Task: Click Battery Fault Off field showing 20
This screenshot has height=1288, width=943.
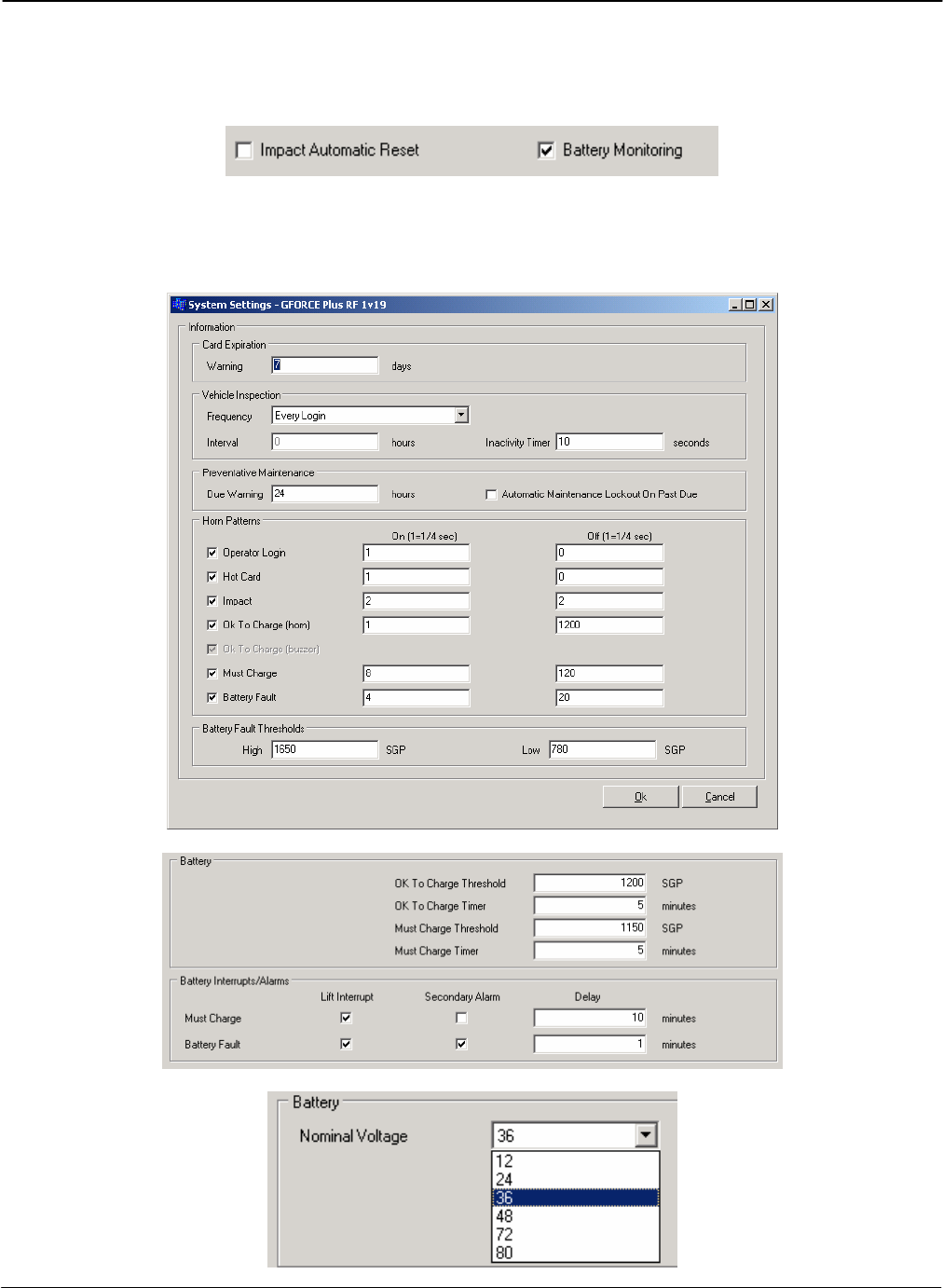Action: 609,697
